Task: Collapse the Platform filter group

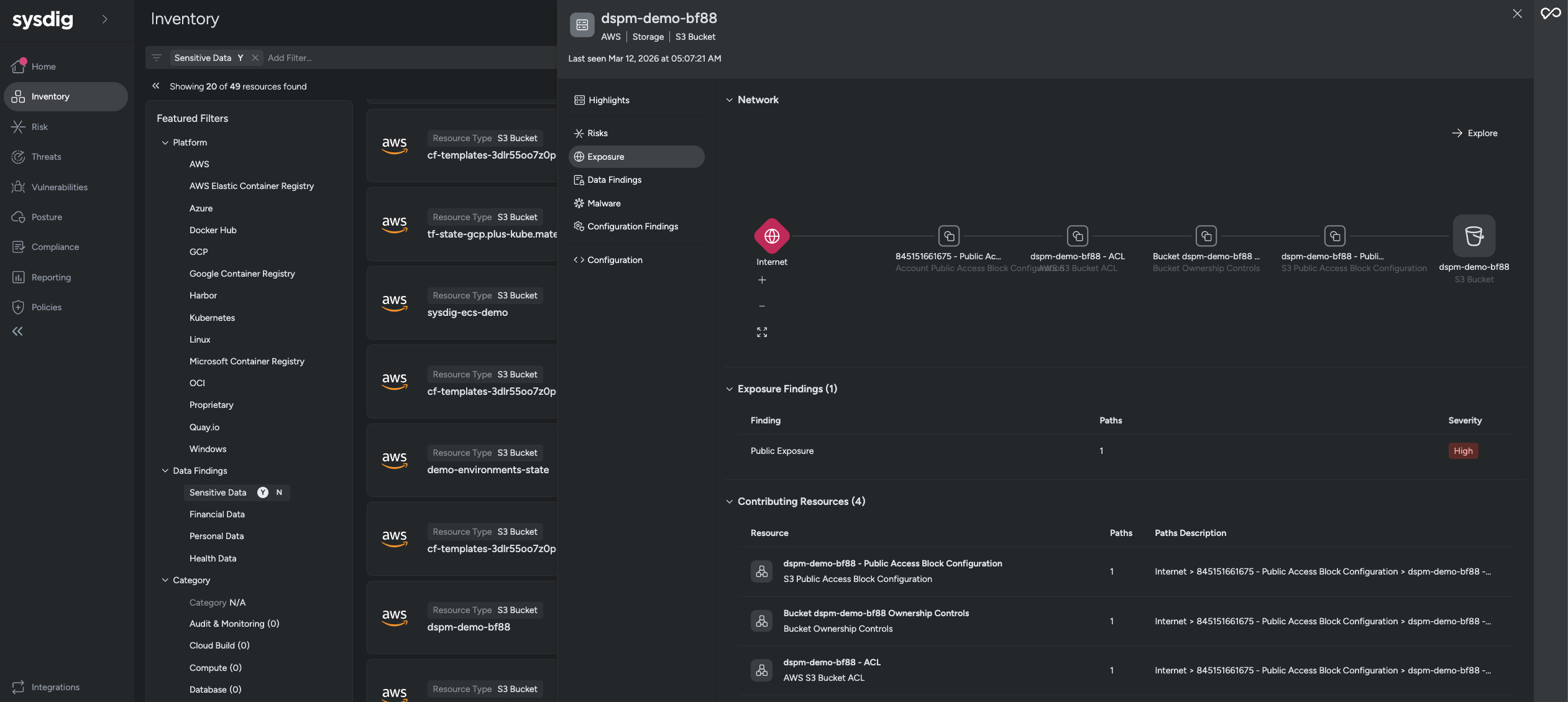Action: (165, 142)
